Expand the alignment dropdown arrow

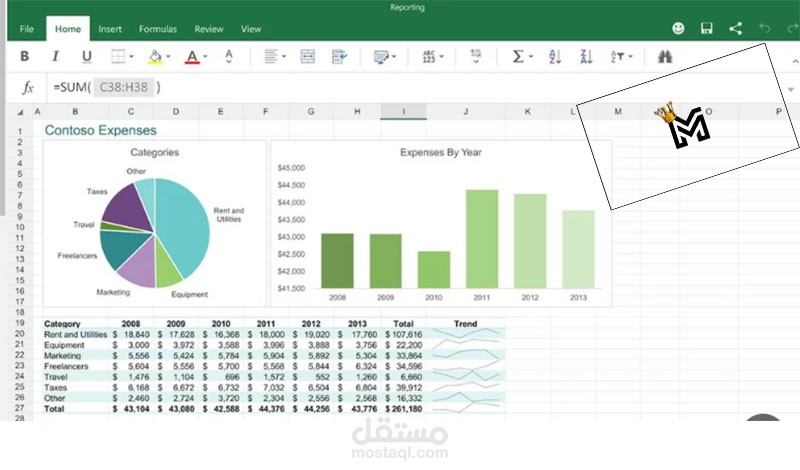point(284,56)
